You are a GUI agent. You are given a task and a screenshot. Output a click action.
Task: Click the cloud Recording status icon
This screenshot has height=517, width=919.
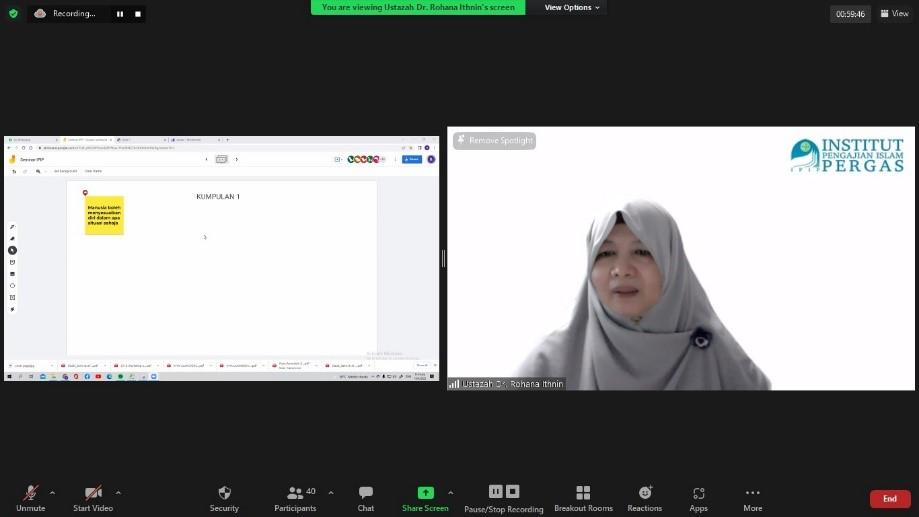pyautogui.click(x=40, y=13)
